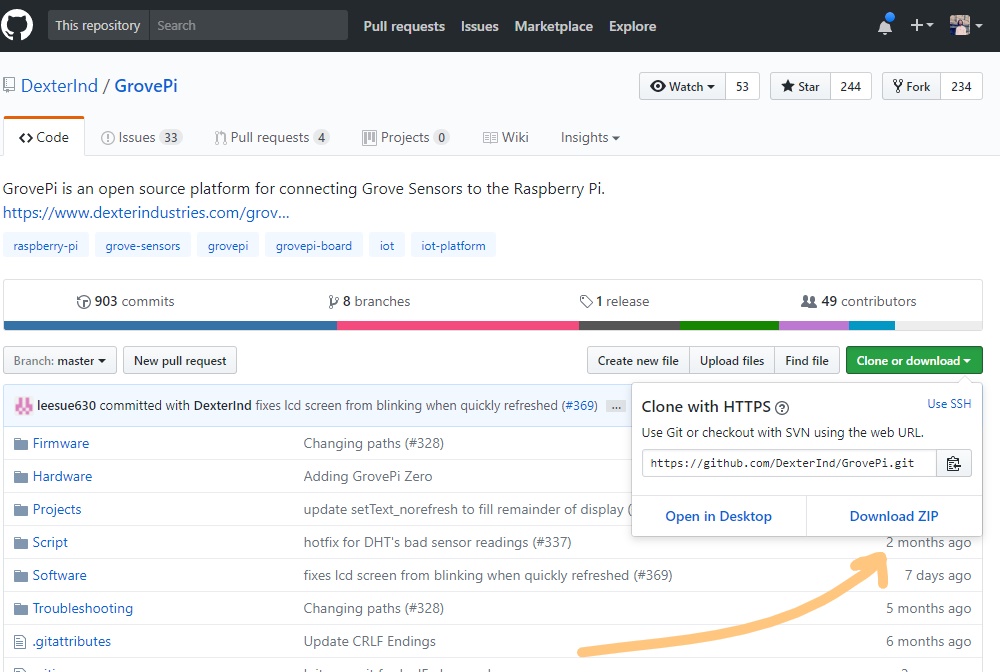Switch to the Wiki tab
1000x672 pixels.
(x=506, y=137)
